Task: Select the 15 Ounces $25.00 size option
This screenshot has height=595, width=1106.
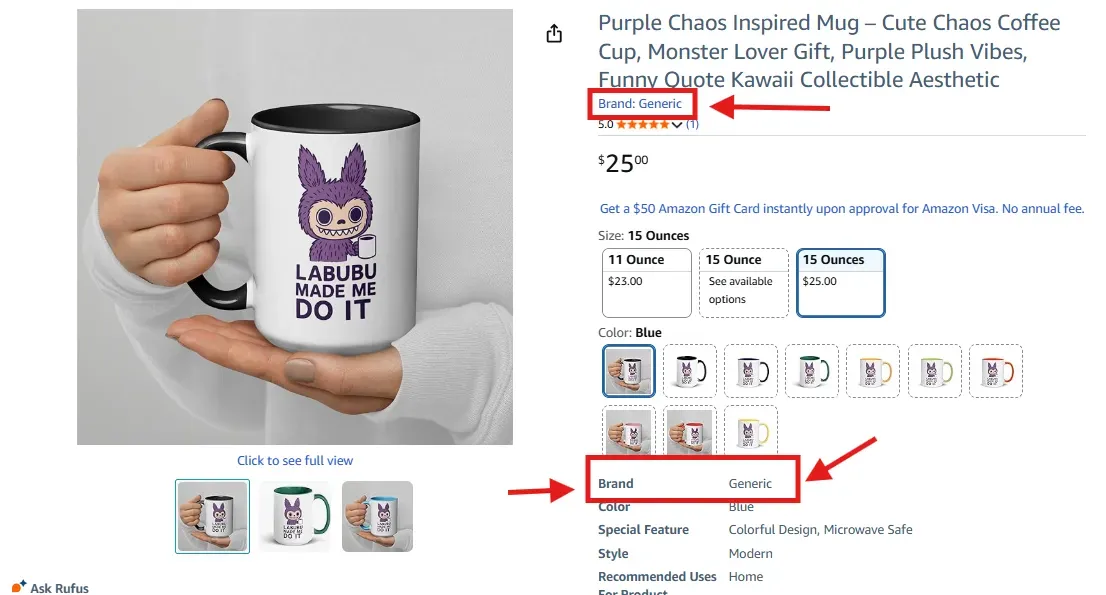Action: point(840,281)
